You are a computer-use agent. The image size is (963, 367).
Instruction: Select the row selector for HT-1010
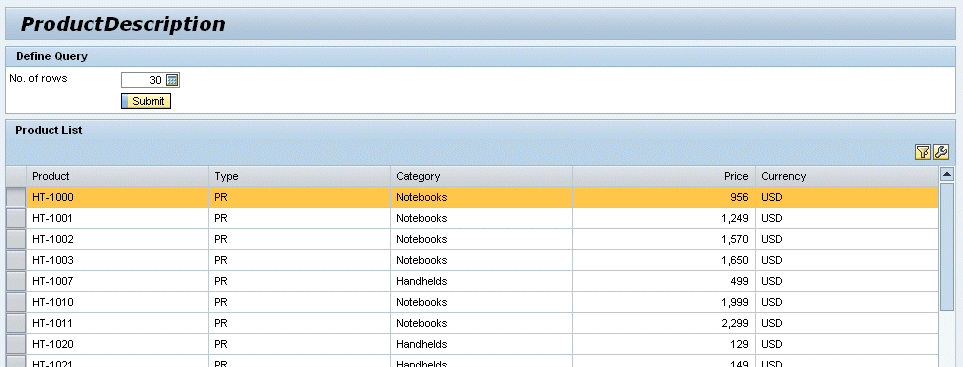coord(16,302)
